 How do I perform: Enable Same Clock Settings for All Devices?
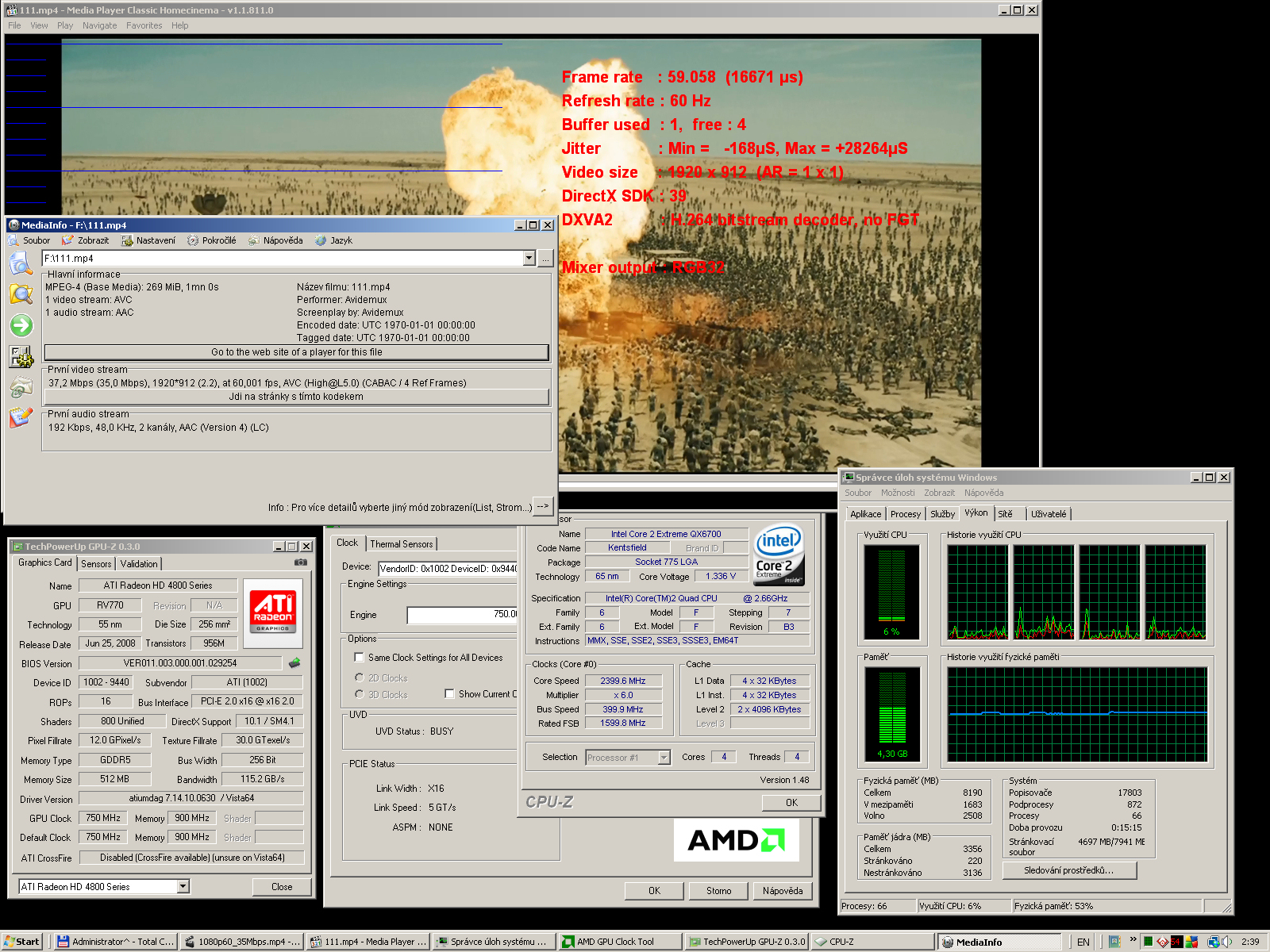[360, 657]
